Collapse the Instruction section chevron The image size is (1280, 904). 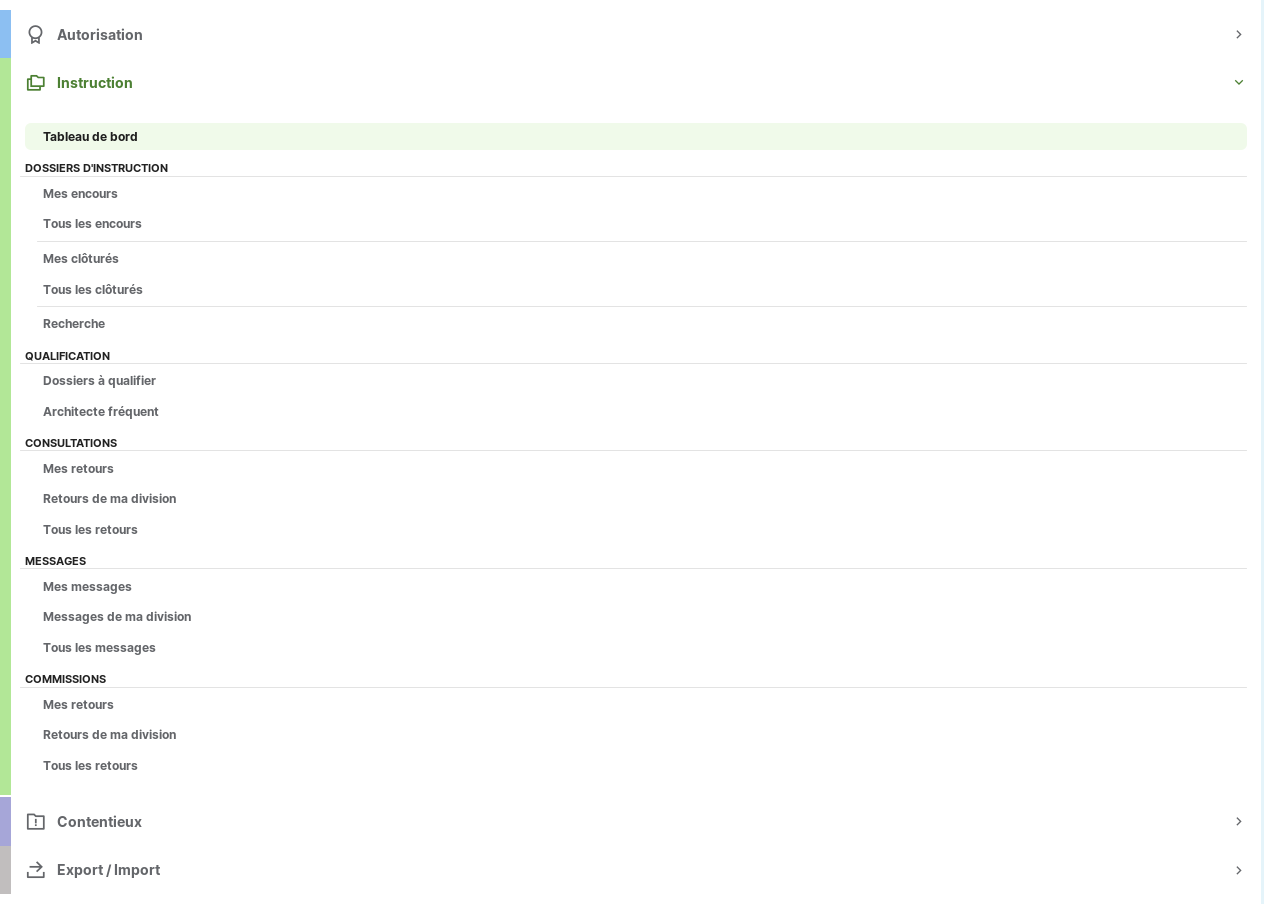click(1238, 83)
